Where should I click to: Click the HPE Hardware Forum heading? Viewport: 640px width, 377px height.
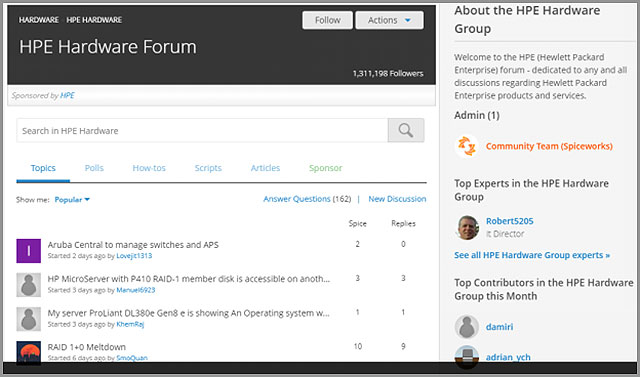pyautogui.click(x=108, y=47)
